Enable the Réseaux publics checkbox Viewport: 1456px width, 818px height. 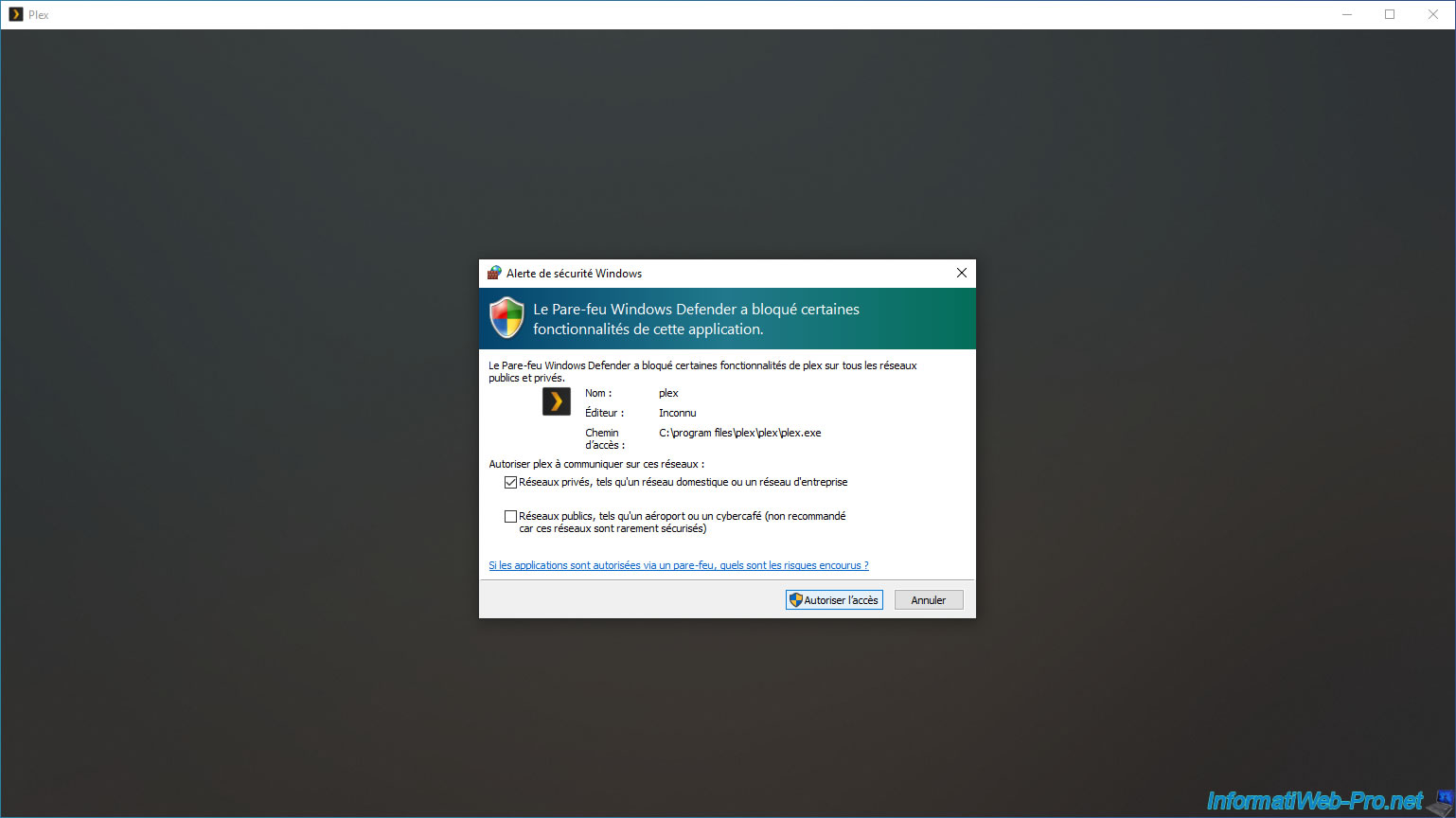click(511, 517)
